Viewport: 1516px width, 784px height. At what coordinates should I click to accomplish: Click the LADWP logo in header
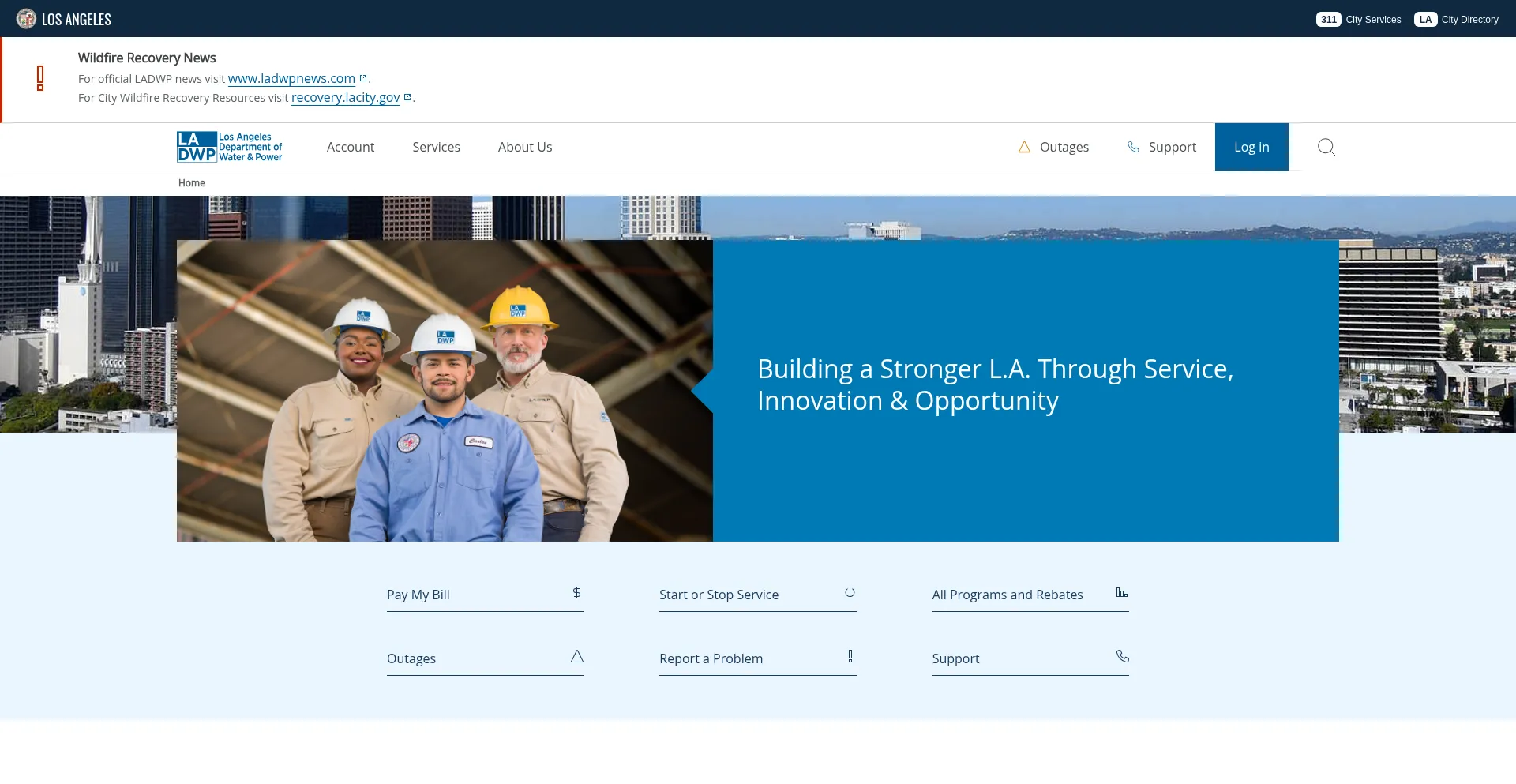click(x=229, y=147)
